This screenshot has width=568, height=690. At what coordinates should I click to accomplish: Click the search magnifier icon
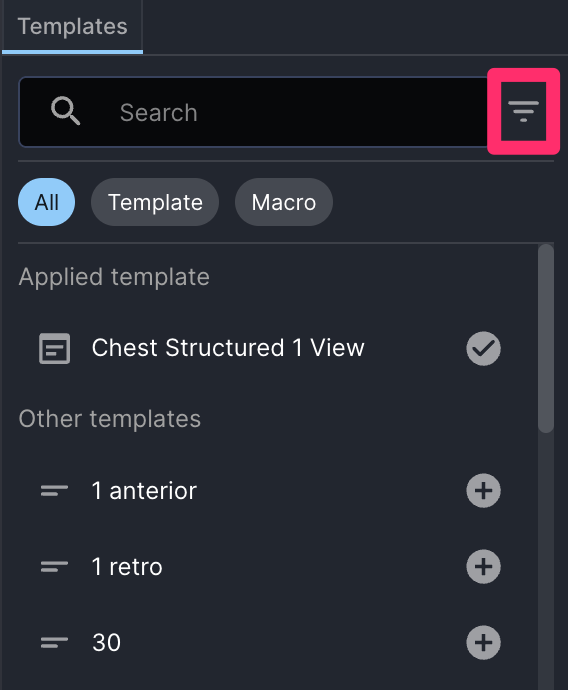[65, 111]
